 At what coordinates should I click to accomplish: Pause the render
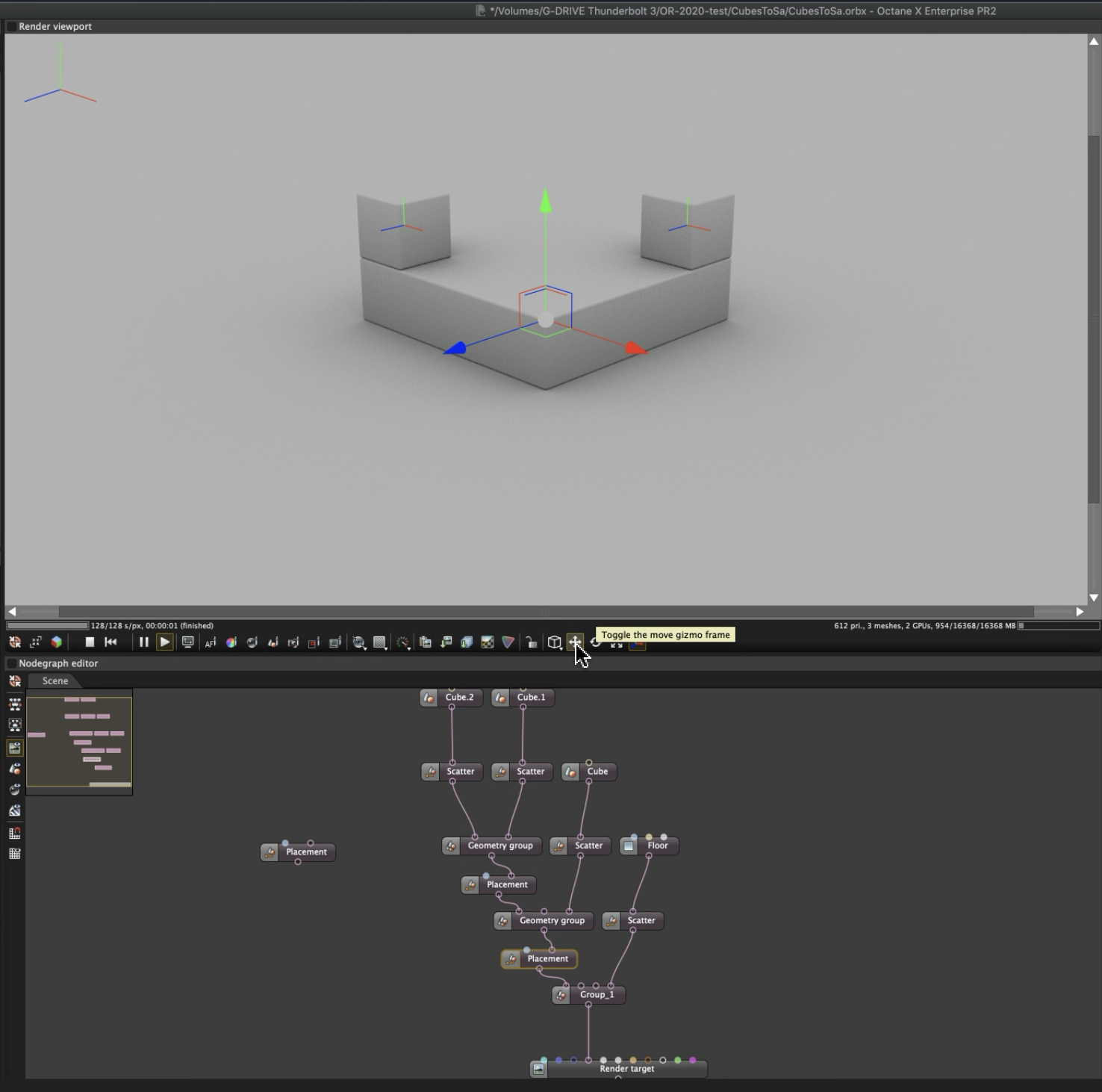143,642
